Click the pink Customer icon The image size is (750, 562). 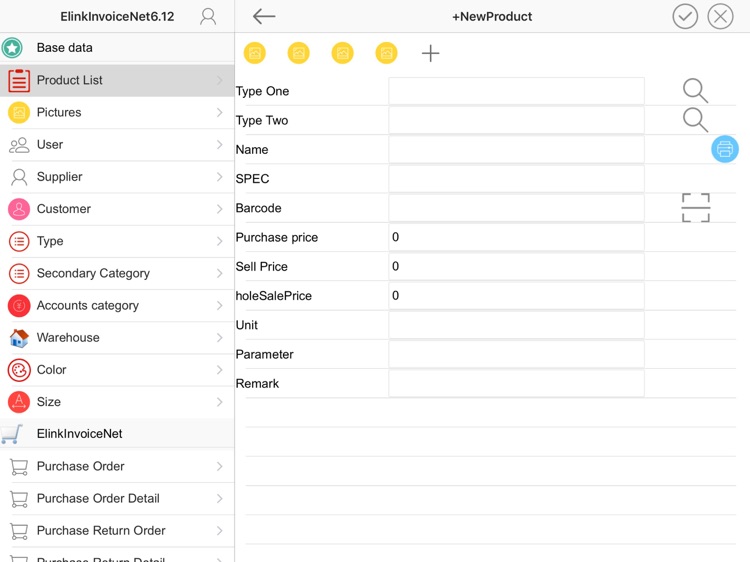click(x=19, y=209)
